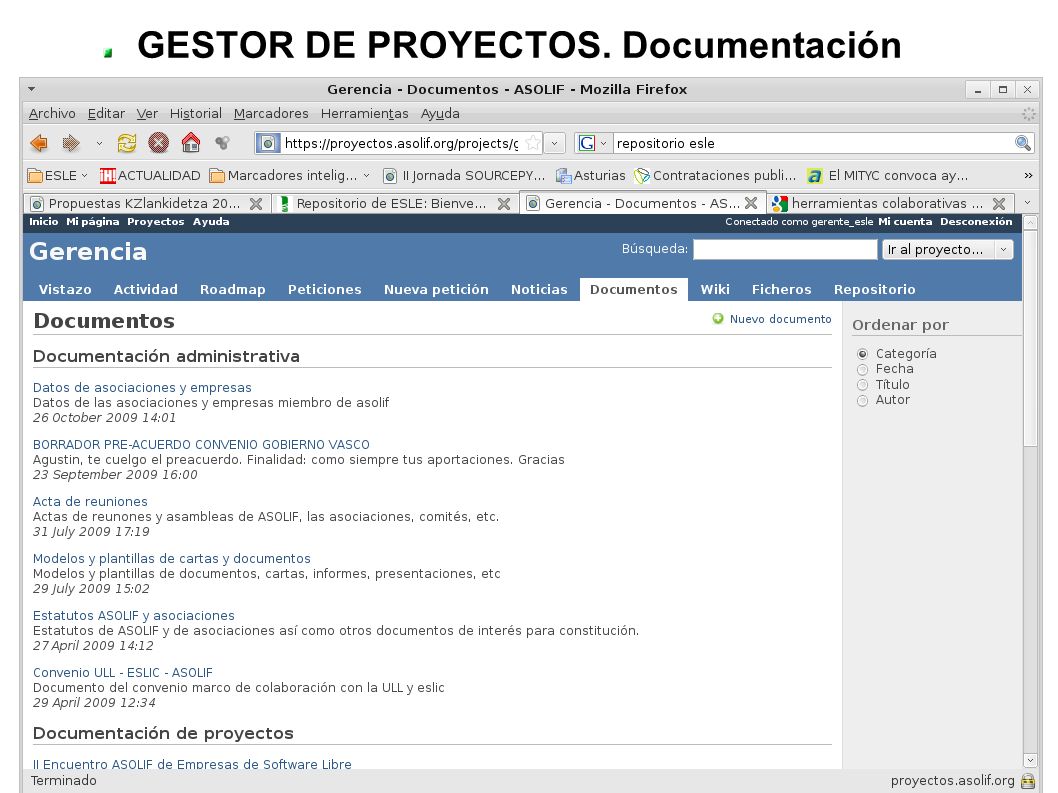The width and height of the screenshot is (1058, 793).
Task: Click the security padlock in status bar
Action: pos(1028,781)
